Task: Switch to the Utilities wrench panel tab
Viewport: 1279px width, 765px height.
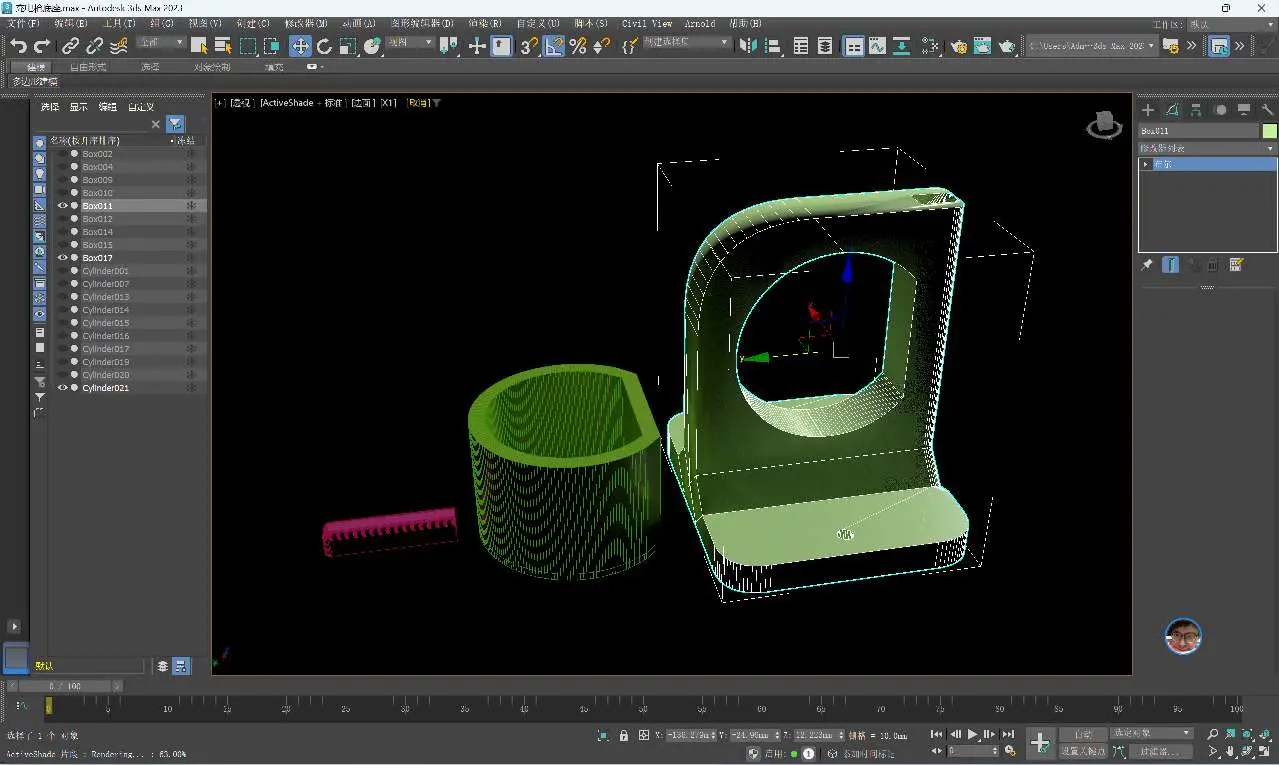Action: pos(1268,110)
